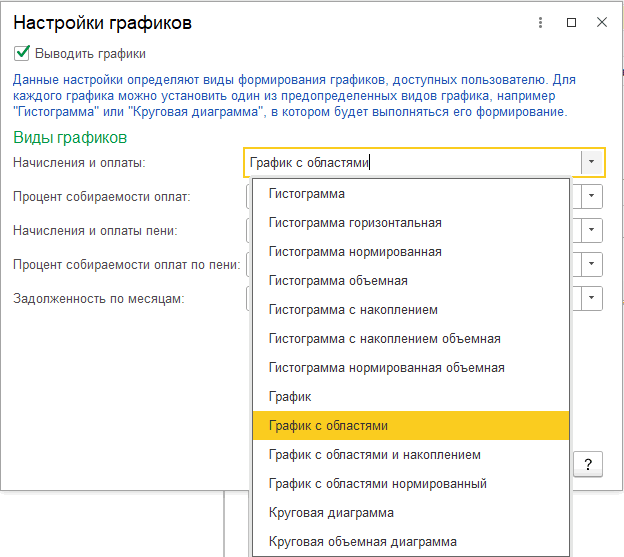Choose График с областями нормированный
Screen dimensions: 624x557
point(411,484)
